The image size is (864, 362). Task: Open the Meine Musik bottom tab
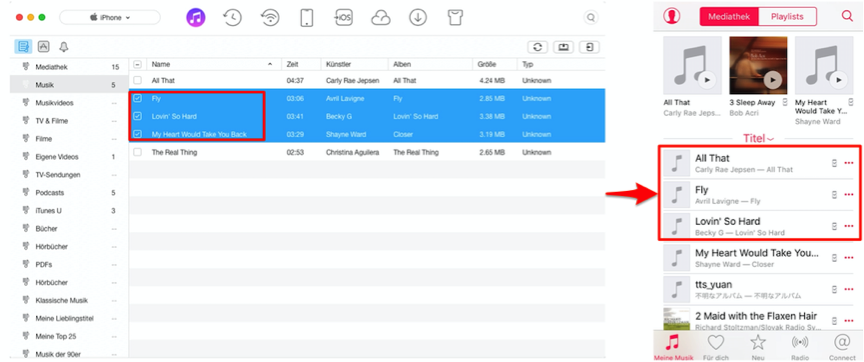672,347
